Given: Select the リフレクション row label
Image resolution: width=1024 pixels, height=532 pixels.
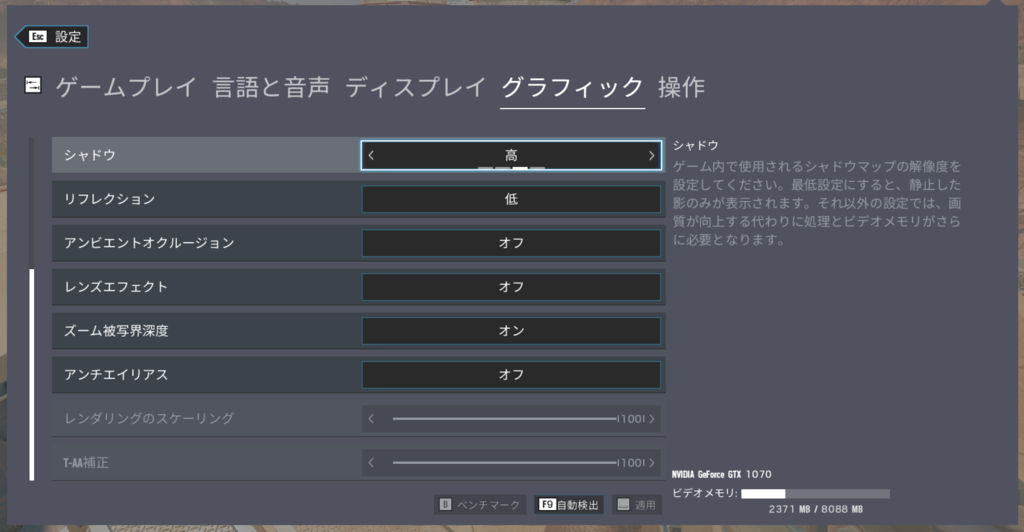Looking at the screenshot, I should [109, 199].
